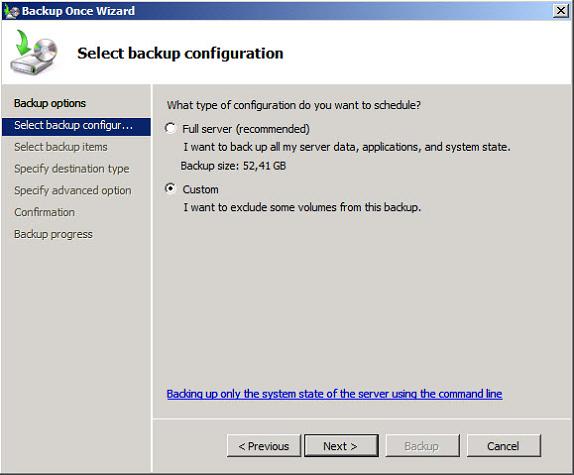Select the Confirmation step in sidebar
The image size is (574, 475).
click(44, 212)
